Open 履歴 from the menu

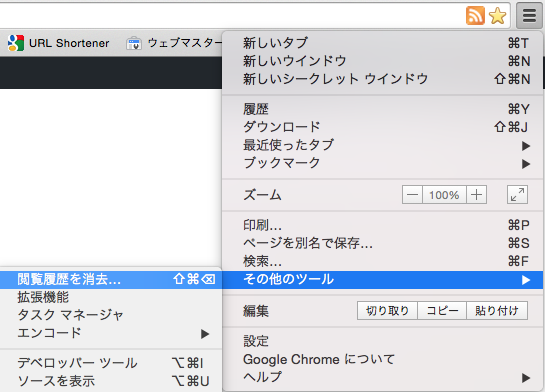382,109
